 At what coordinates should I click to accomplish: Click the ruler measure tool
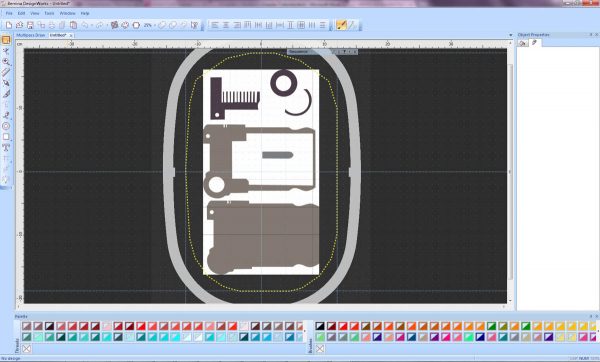coord(6,72)
